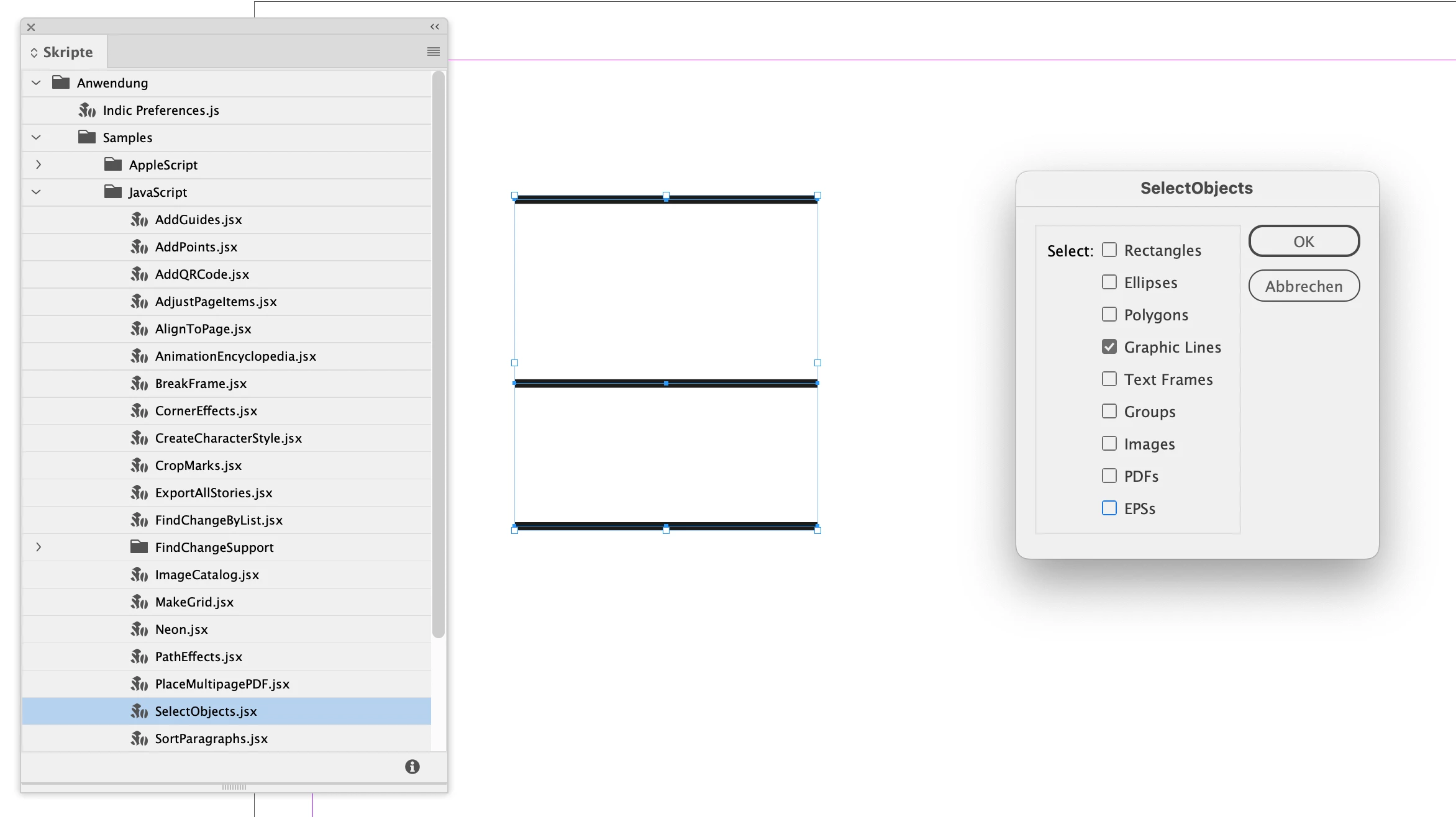
Task: Select SortParagraphs.jsx in script list
Action: (x=211, y=739)
